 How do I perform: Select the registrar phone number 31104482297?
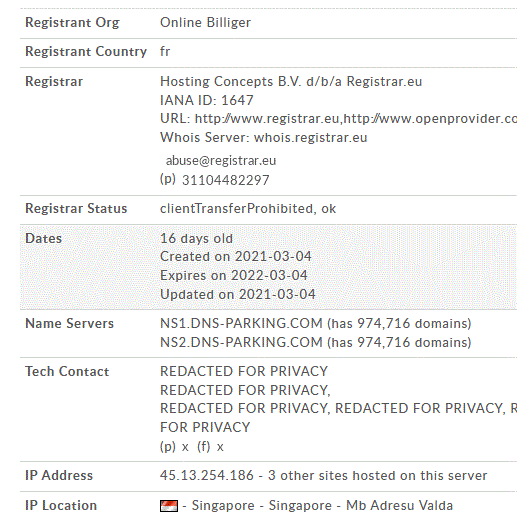[x=226, y=180]
